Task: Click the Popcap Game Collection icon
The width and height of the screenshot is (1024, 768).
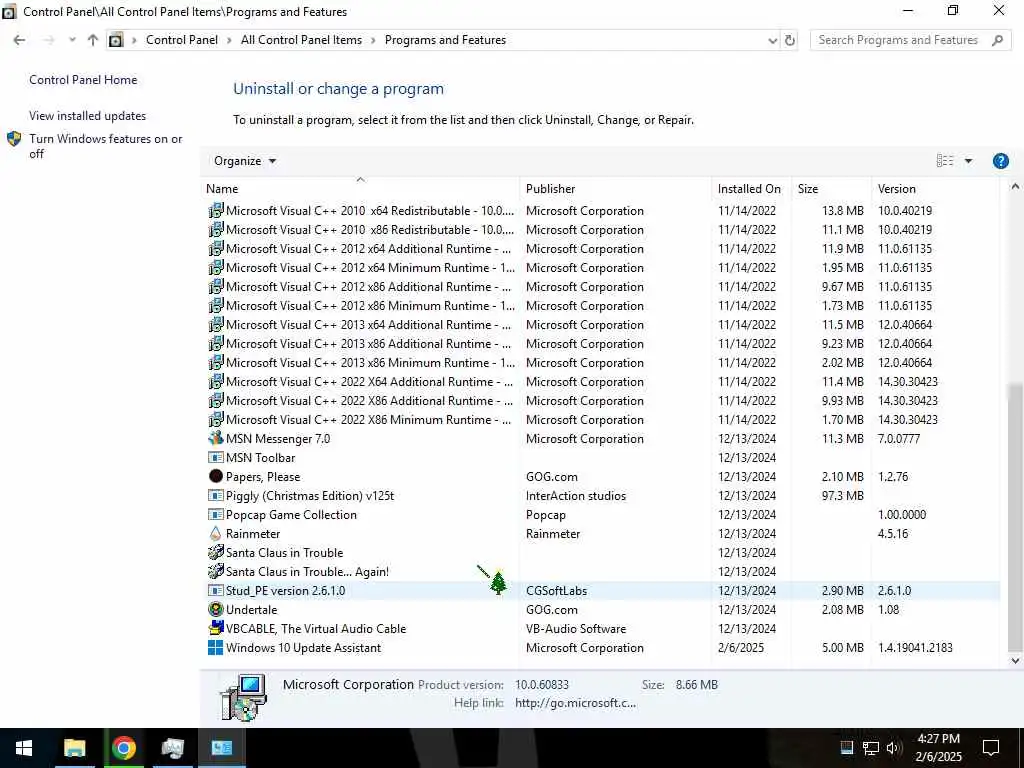Action: [x=216, y=514]
